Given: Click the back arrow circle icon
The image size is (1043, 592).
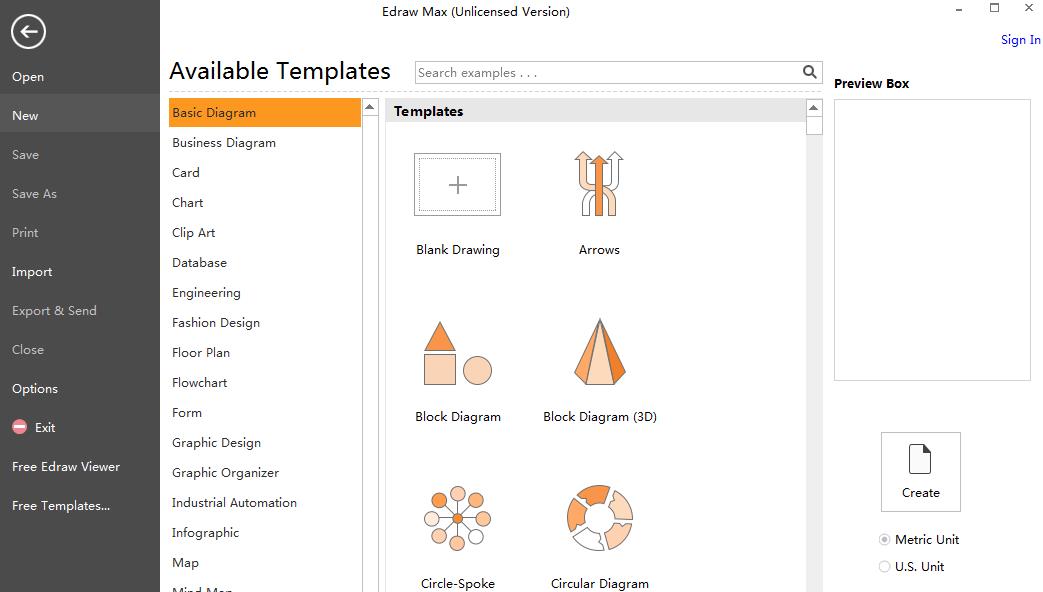Looking at the screenshot, I should (28, 31).
